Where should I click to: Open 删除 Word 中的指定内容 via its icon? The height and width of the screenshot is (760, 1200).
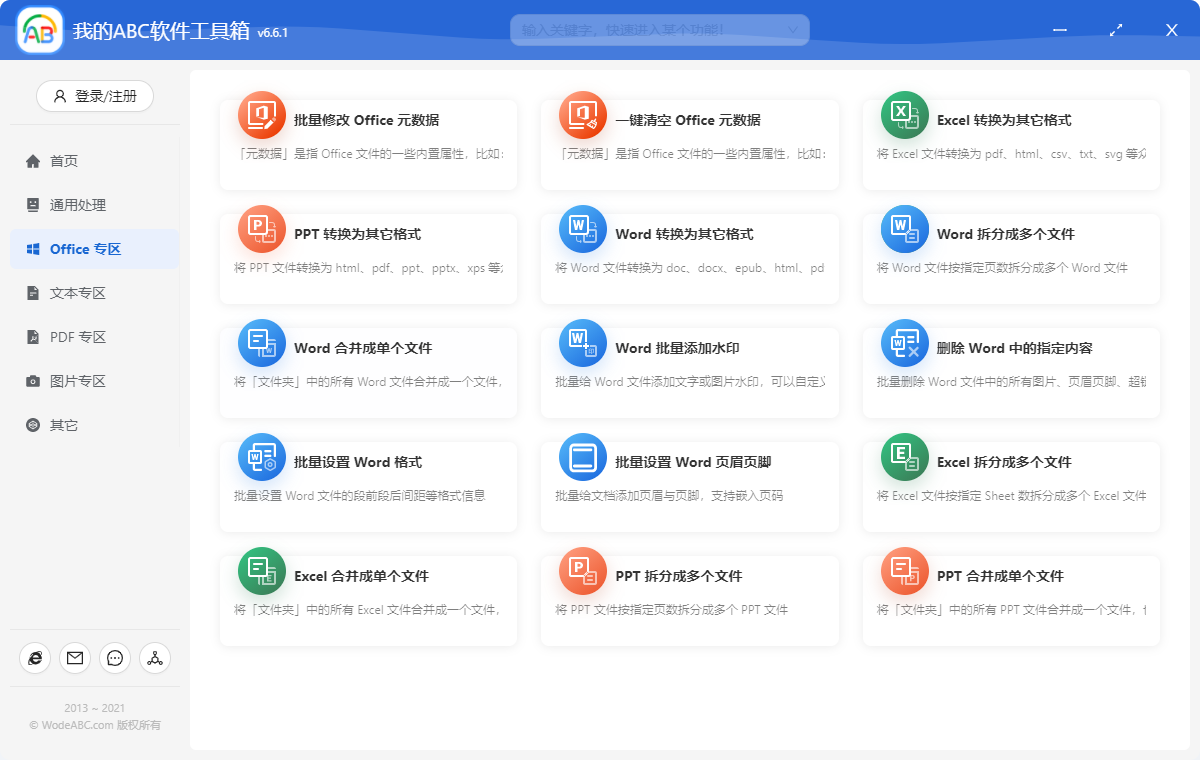(904, 342)
